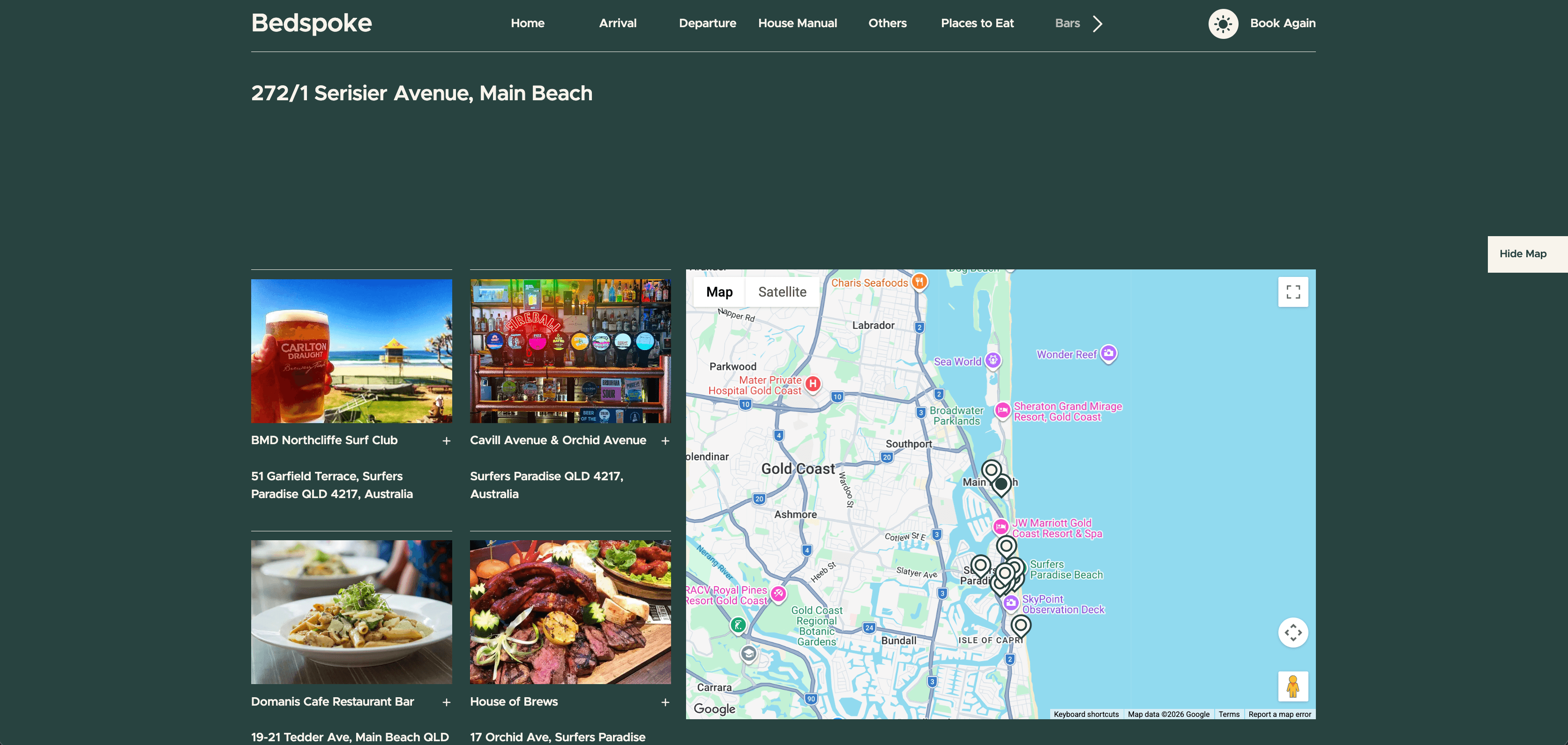
Task: Click the 51 Garfield Terrace address text
Action: coord(332,484)
